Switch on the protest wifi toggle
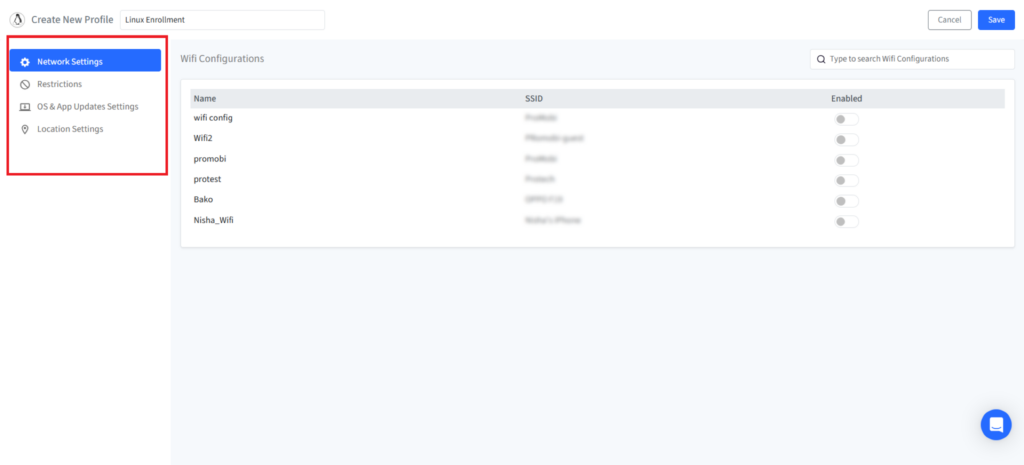This screenshot has width=1024, height=465. 846,180
